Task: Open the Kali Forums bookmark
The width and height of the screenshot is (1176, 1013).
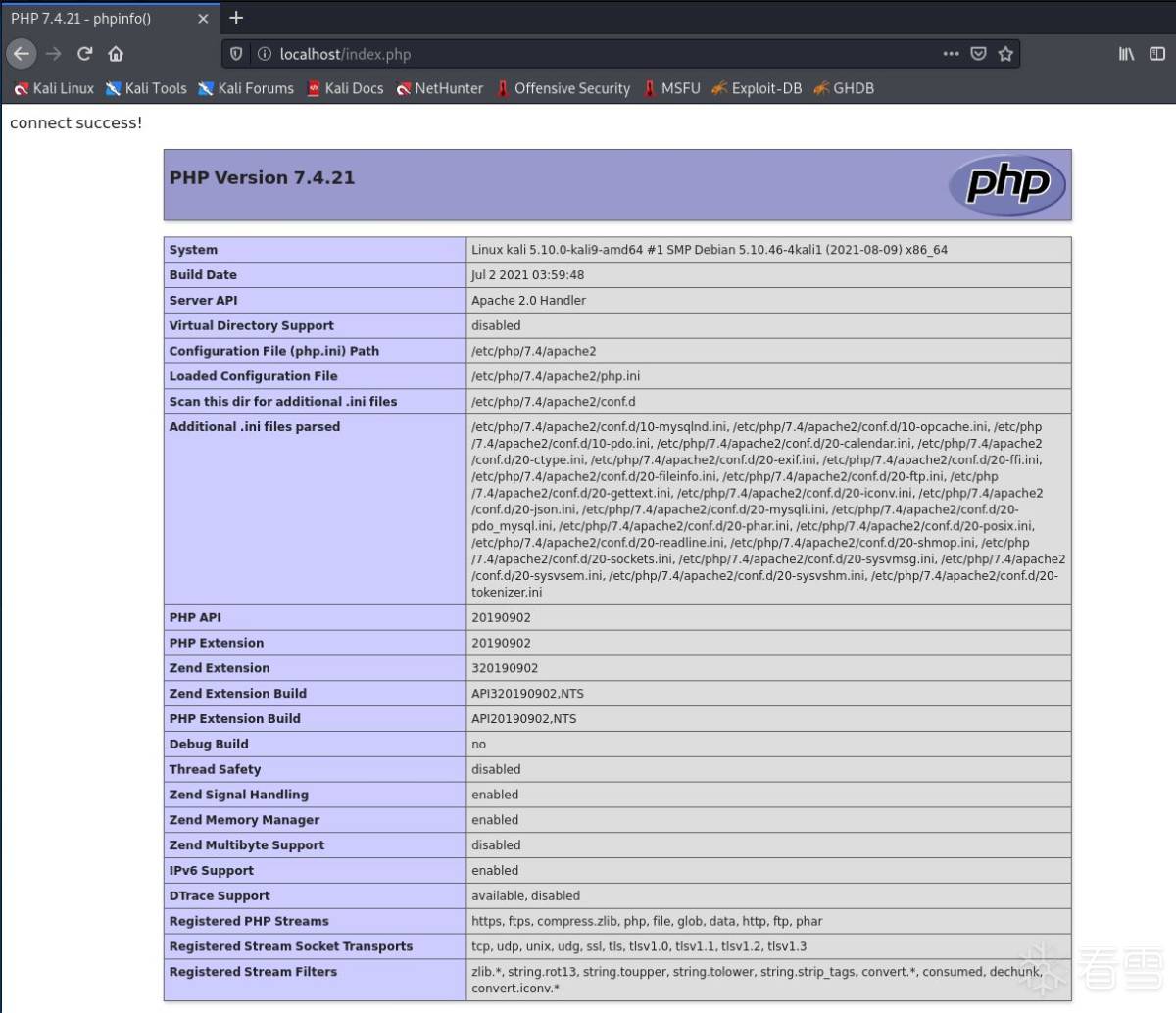Action: [246, 88]
